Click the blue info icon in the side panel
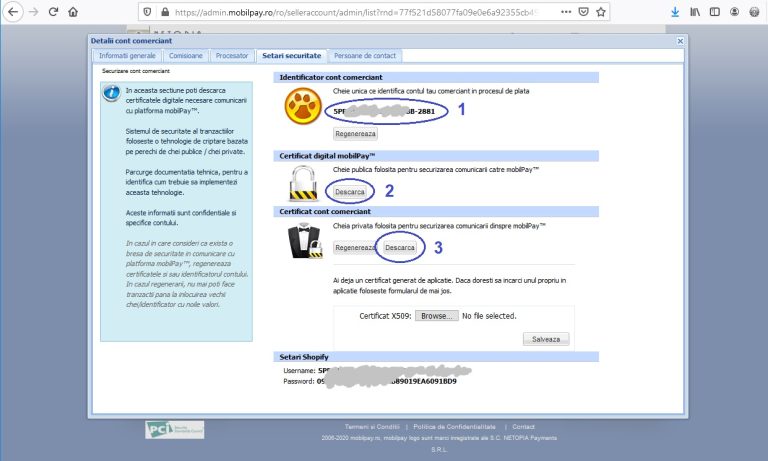The image size is (768, 461). [112, 92]
